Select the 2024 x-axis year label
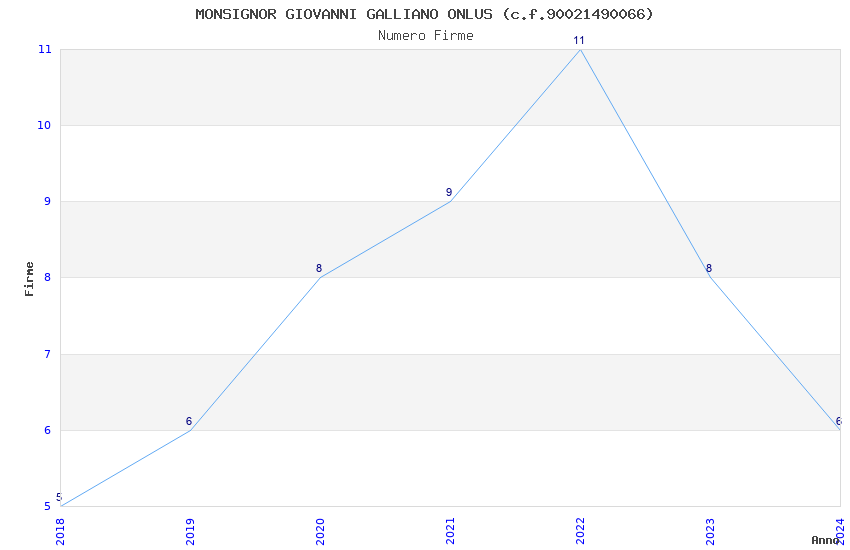 pyautogui.click(x=841, y=531)
